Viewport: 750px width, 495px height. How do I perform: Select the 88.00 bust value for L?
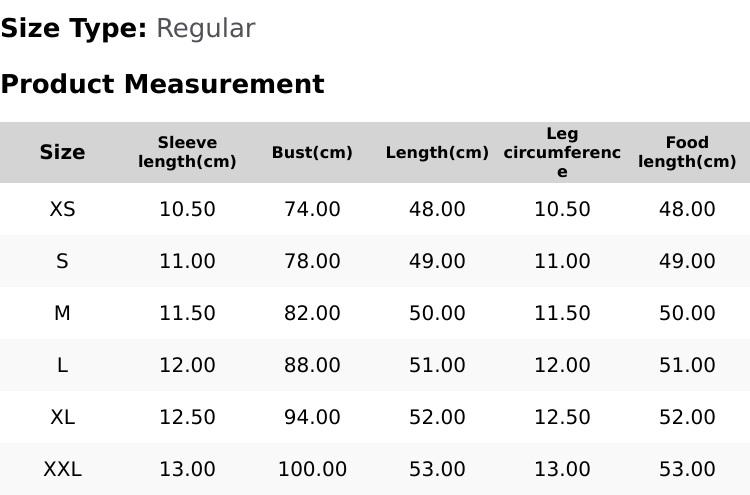click(312, 365)
